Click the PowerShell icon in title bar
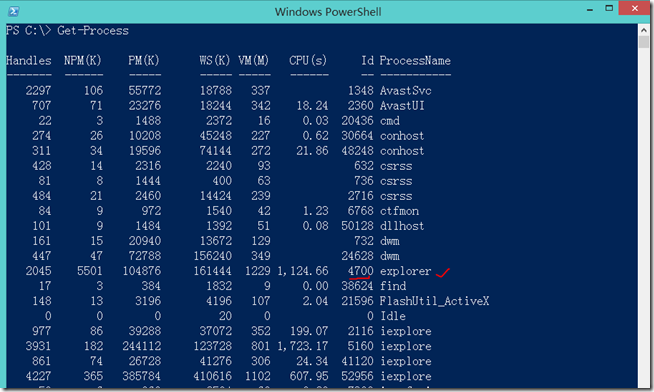 13,11
